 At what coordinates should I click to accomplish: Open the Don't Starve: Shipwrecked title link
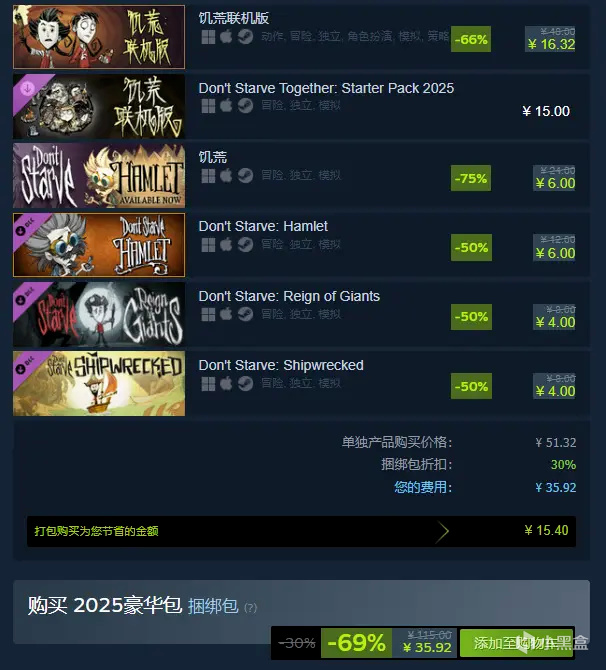(x=281, y=365)
